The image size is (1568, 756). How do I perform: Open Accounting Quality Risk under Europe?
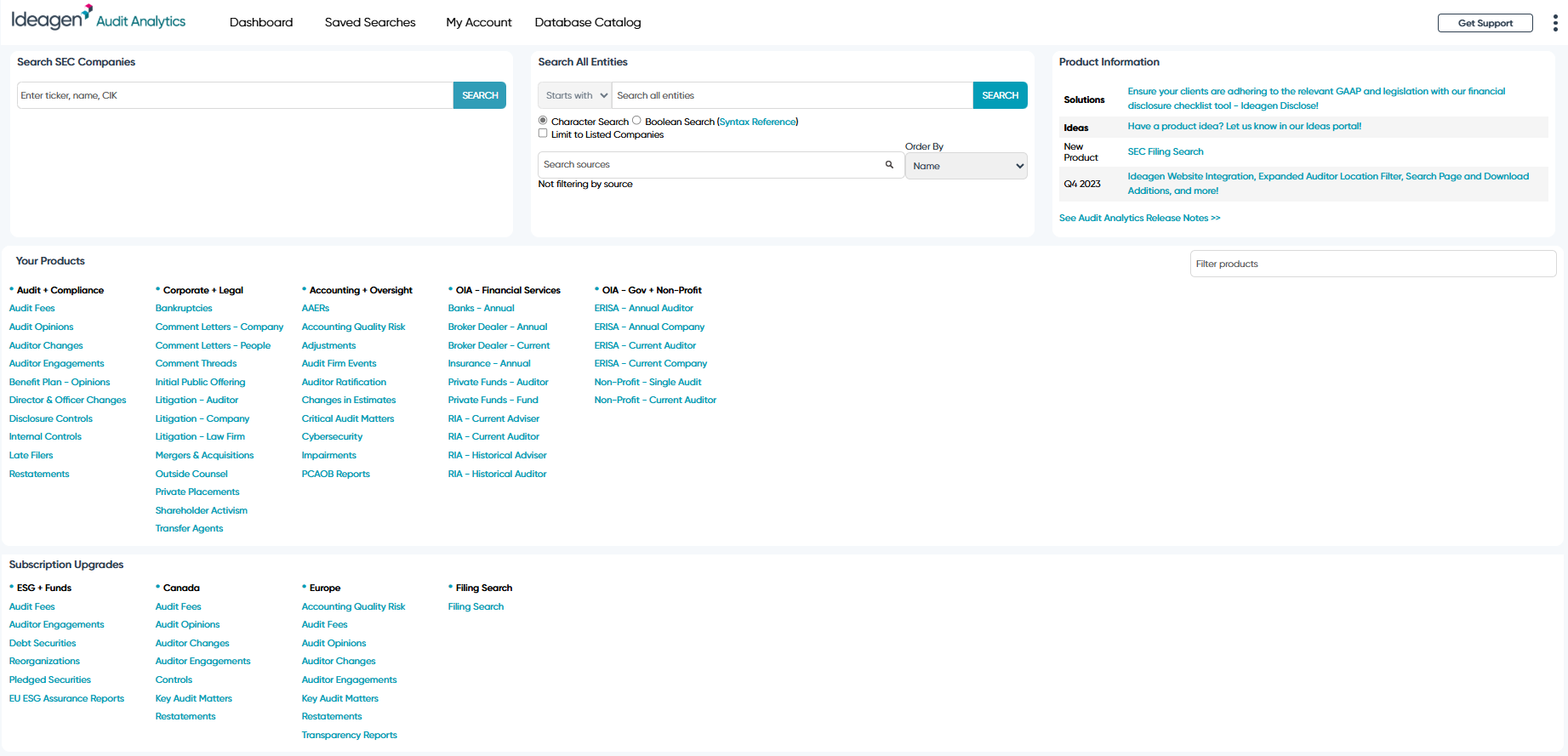click(x=354, y=606)
